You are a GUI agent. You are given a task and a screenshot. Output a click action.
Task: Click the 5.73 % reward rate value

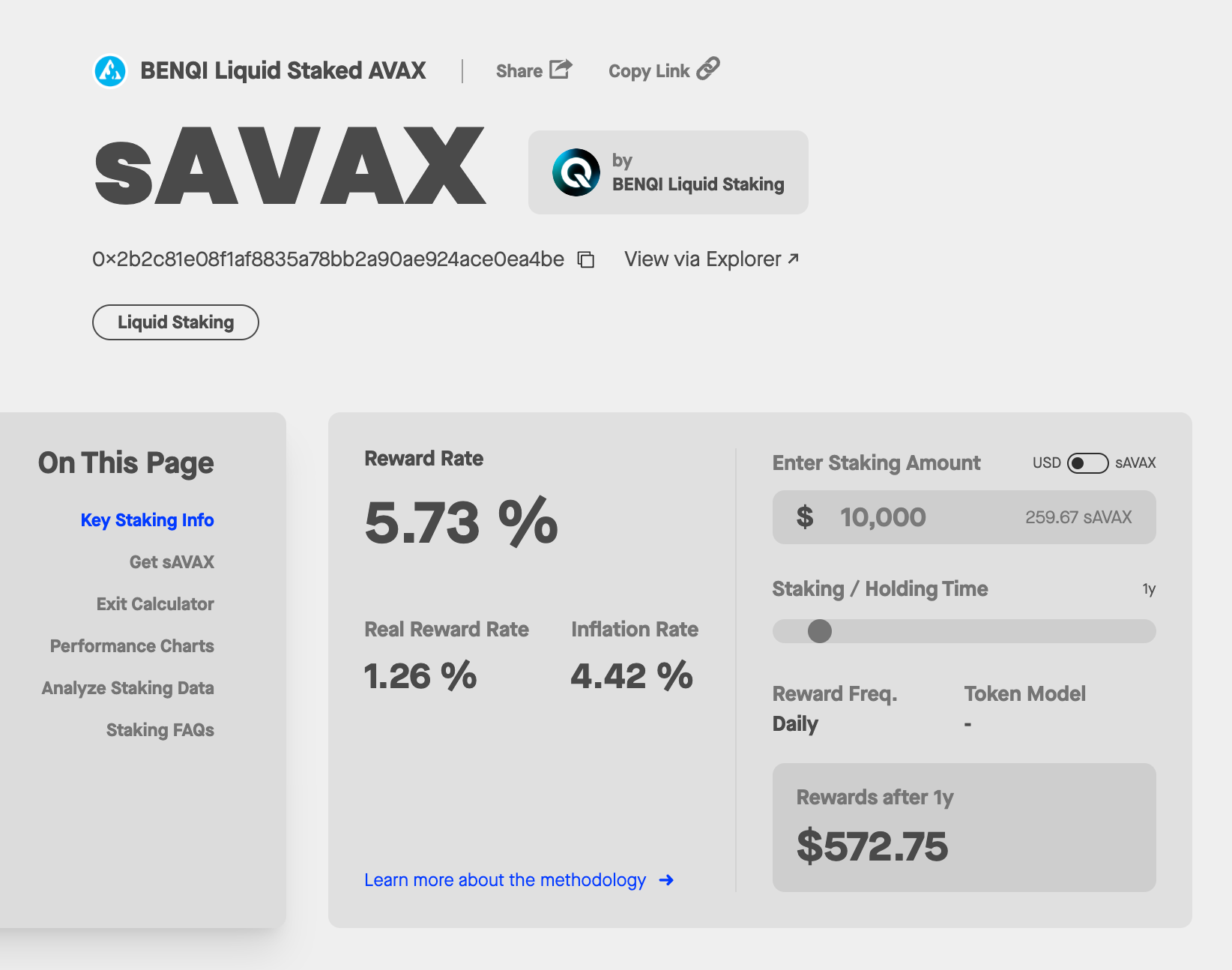point(462,522)
